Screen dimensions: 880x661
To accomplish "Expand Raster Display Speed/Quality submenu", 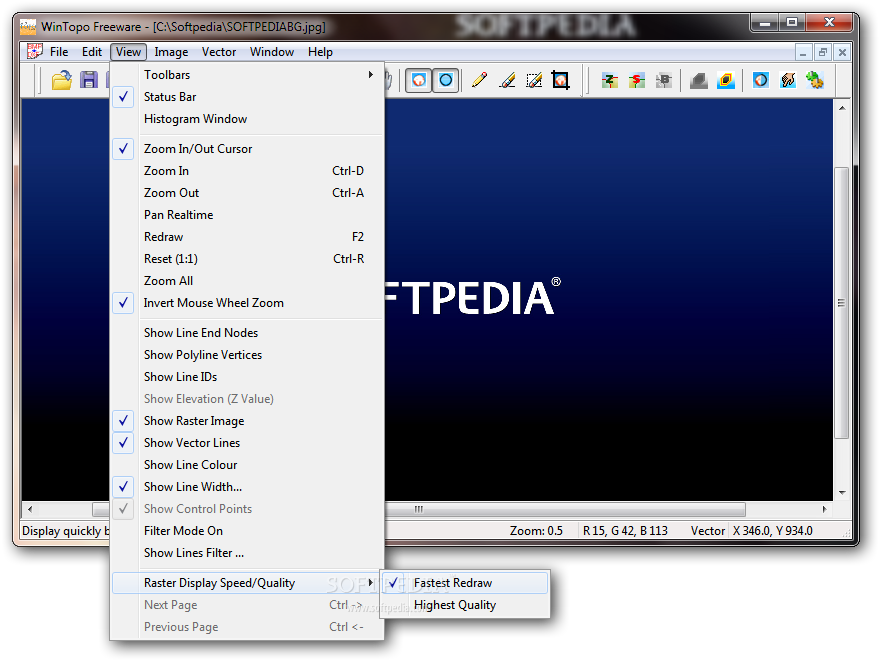I will [x=247, y=583].
